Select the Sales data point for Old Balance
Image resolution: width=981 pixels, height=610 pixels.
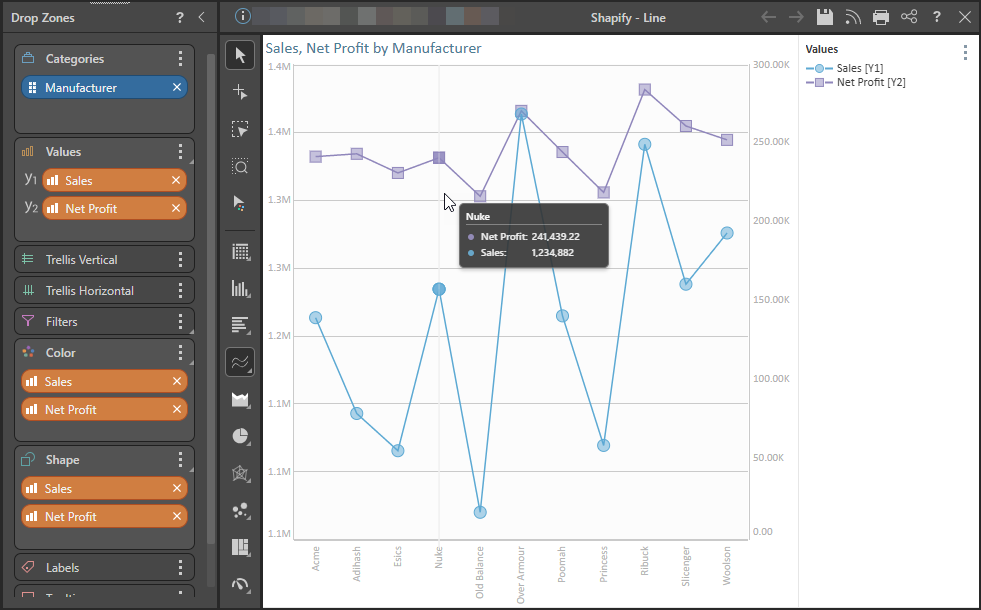[x=480, y=512]
